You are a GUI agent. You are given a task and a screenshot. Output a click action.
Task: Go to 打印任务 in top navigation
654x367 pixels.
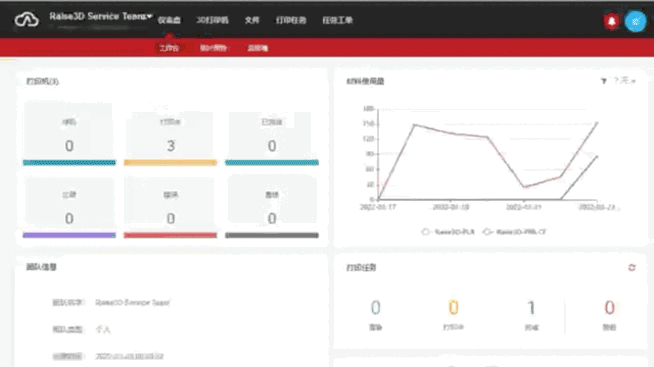[291, 20]
